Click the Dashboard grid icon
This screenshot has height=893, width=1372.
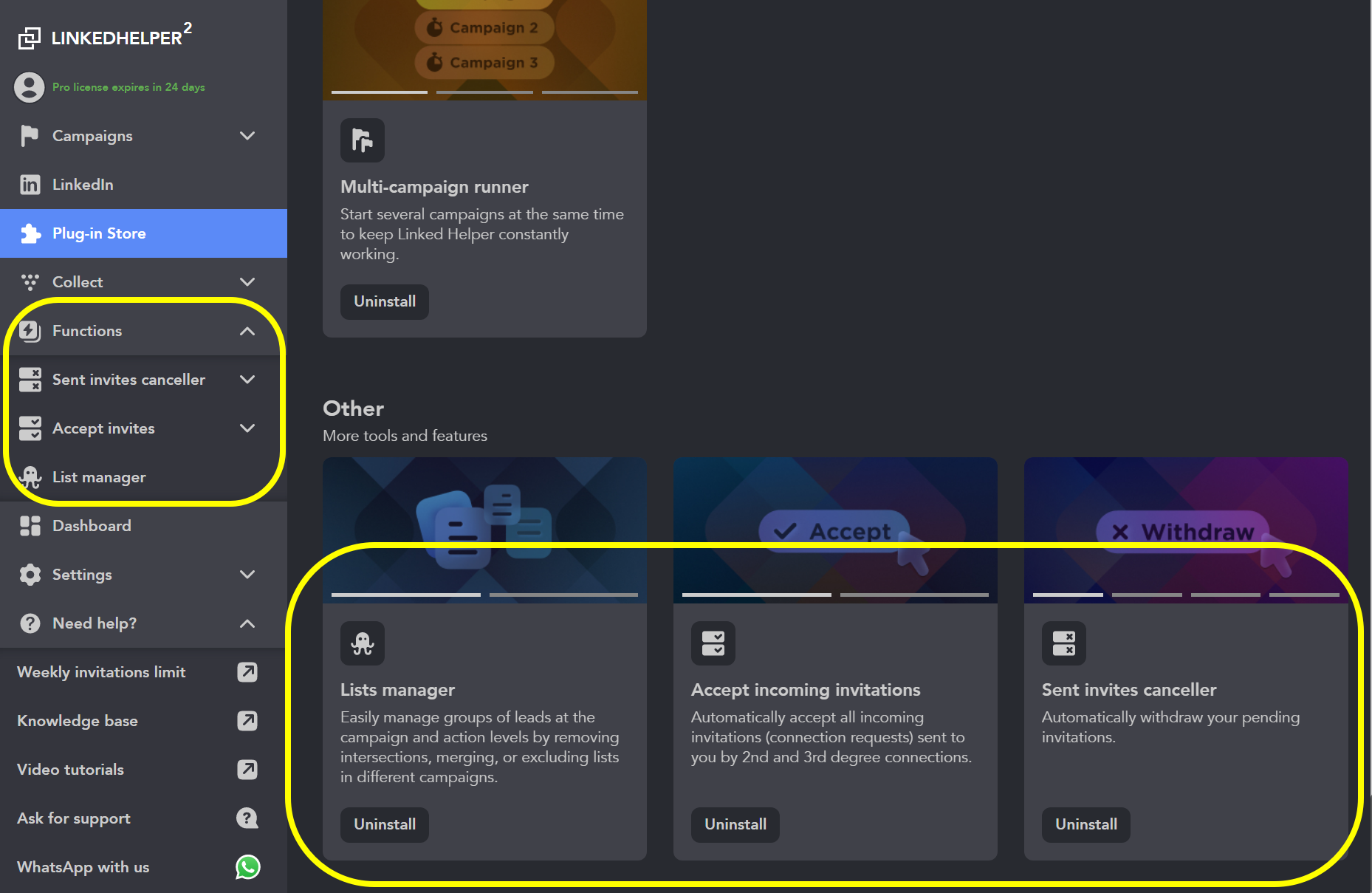pos(30,526)
